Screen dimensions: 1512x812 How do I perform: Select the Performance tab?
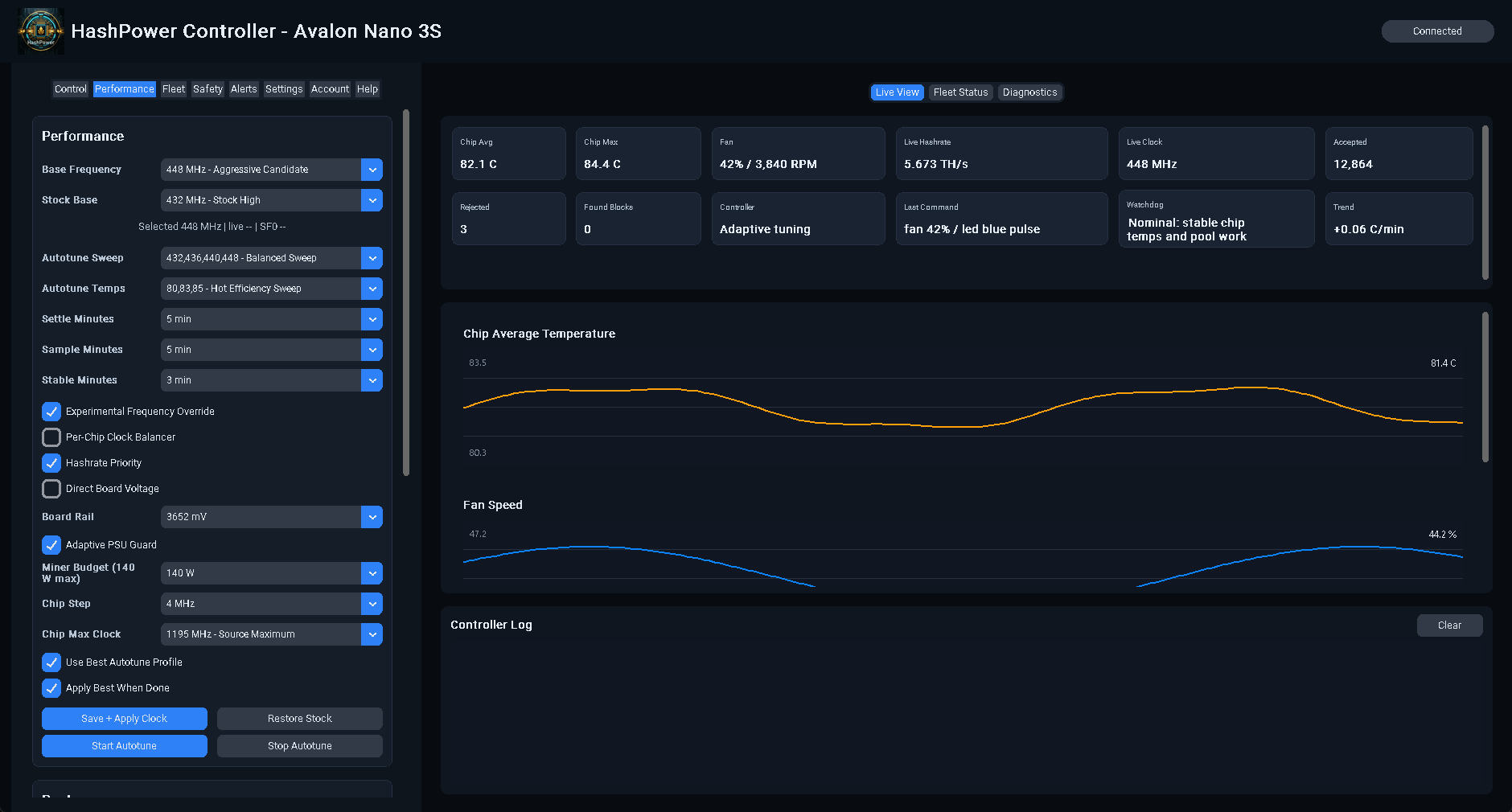[125, 89]
